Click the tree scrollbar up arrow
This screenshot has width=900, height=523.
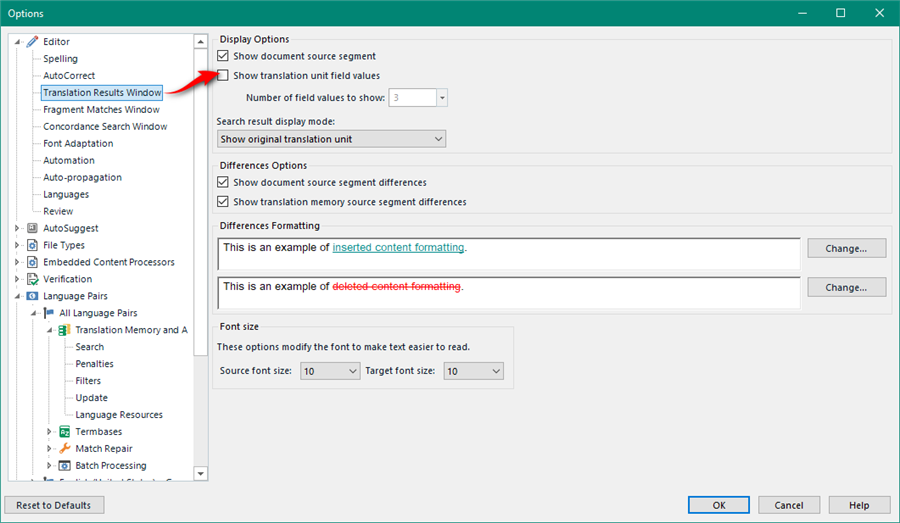point(200,41)
